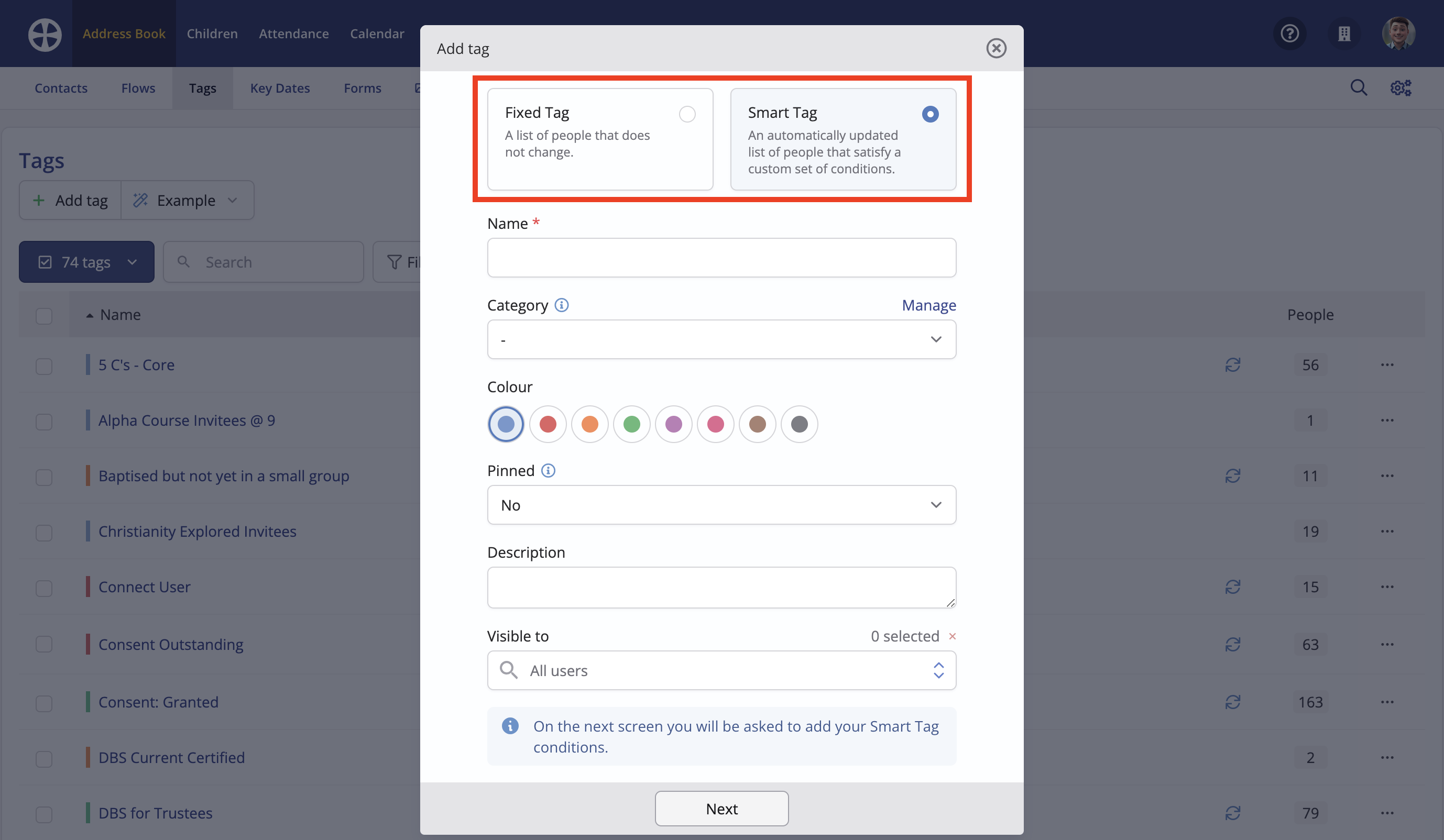Open the help question mark icon

click(x=1289, y=34)
